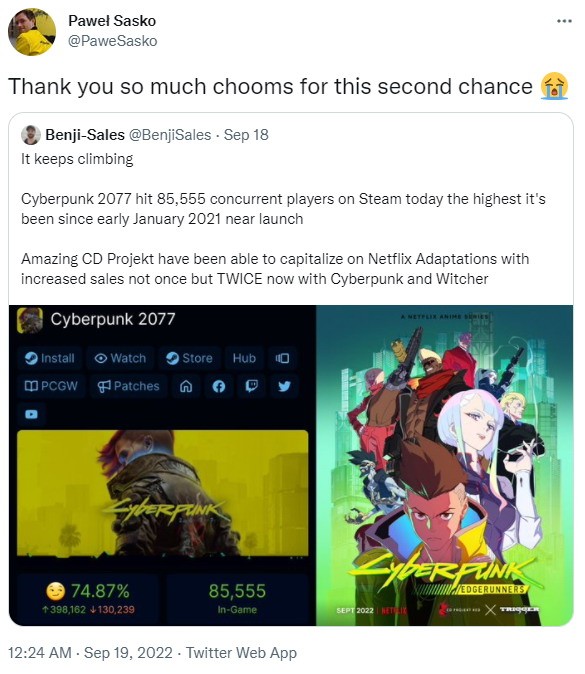The width and height of the screenshot is (585, 674).
Task: Click the Install button
Action: tap(50, 358)
